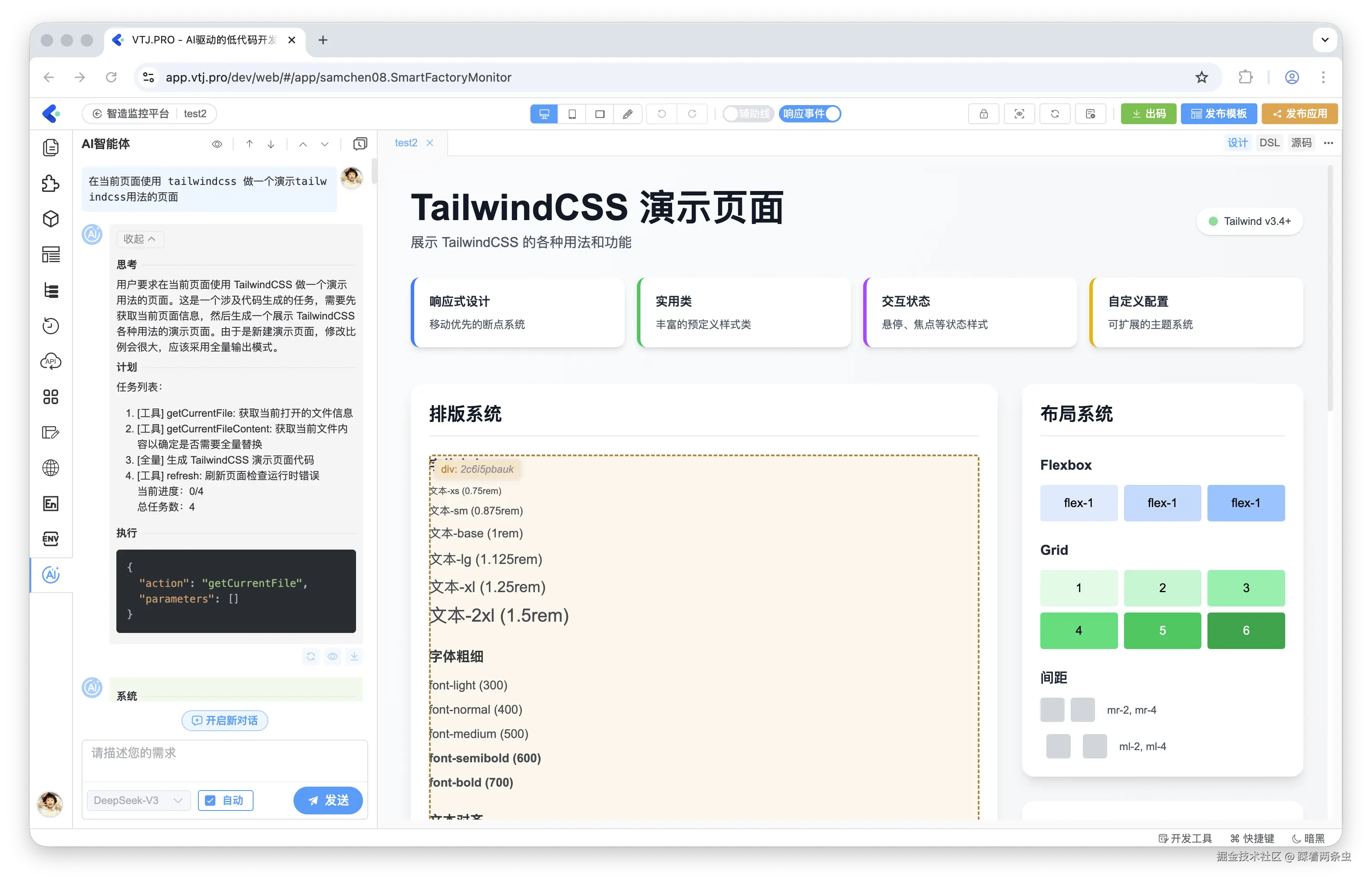Image resolution: width=1372 pixels, height=883 pixels.
Task: Click the ENV sidebar icon
Action: click(x=51, y=539)
